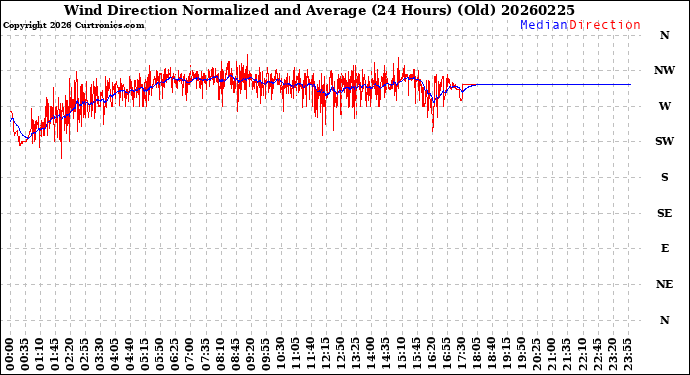The image size is (690, 375).
Task: Click the 07:35 time label
Action: pos(205,354)
